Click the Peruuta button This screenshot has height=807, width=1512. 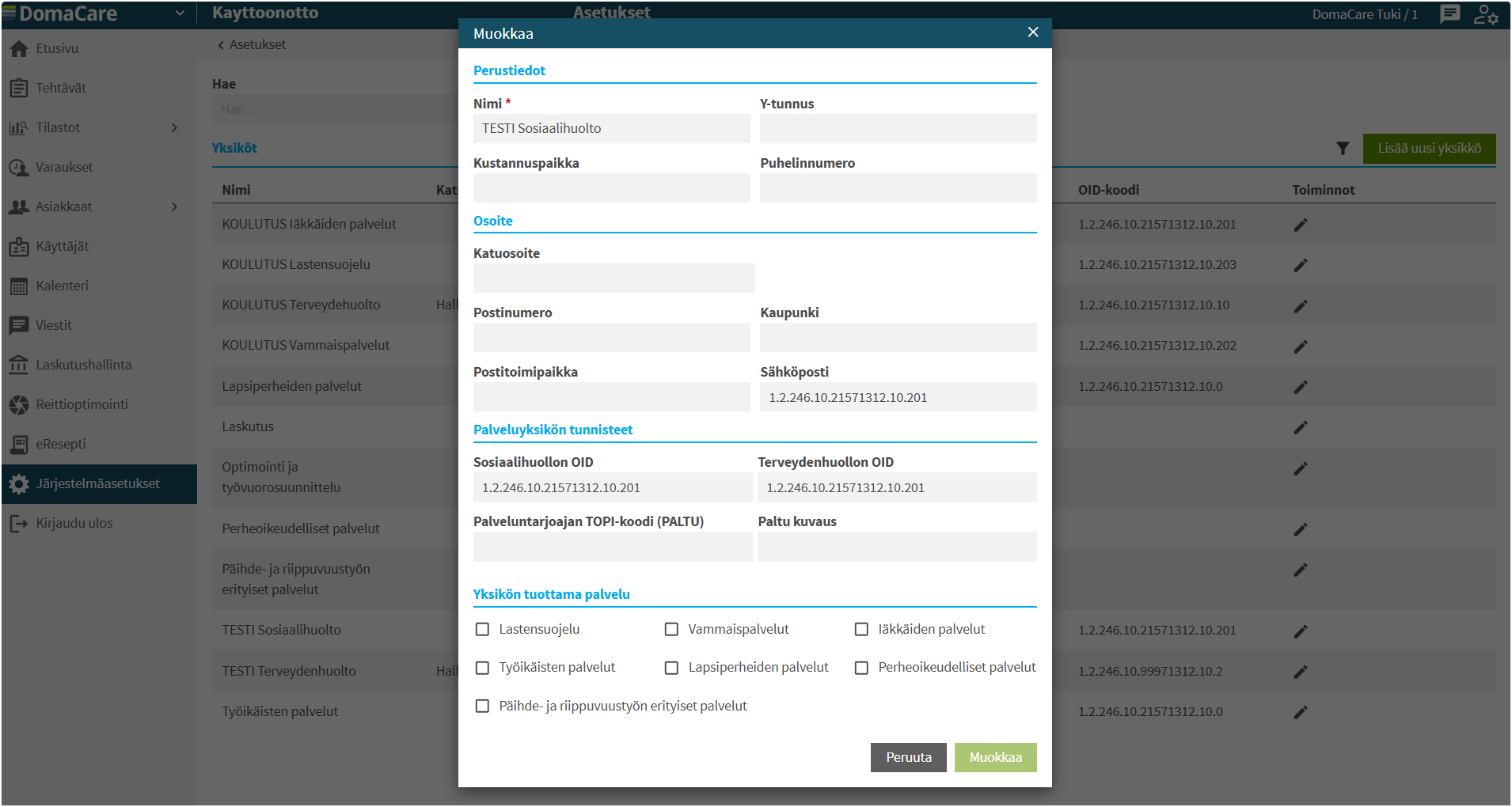pos(909,757)
